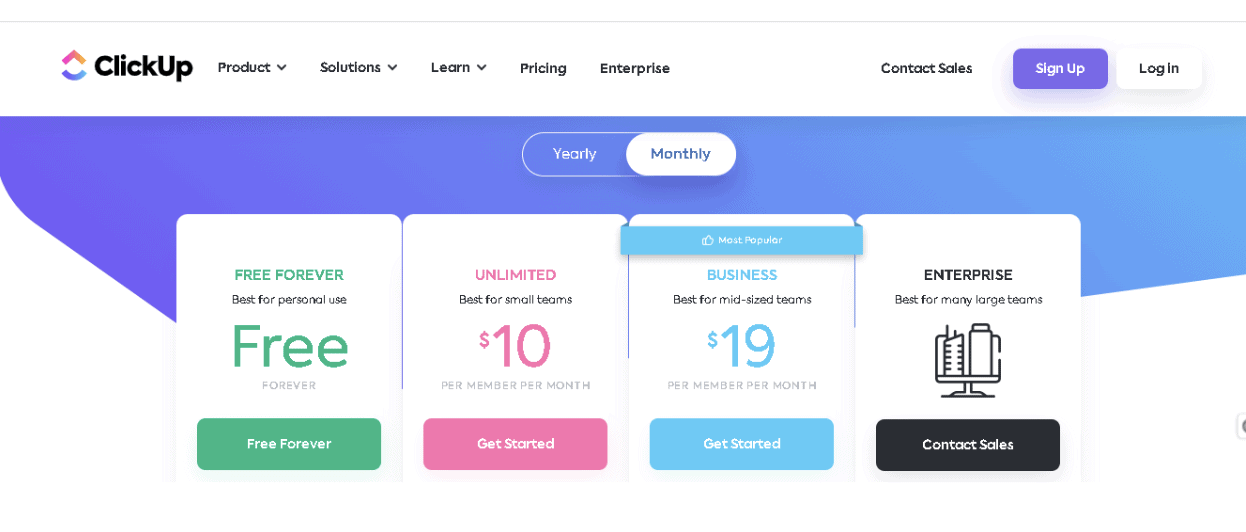Click the ClickUp wordmark text
Viewport: 1246px width, 532px height.
[143, 67]
